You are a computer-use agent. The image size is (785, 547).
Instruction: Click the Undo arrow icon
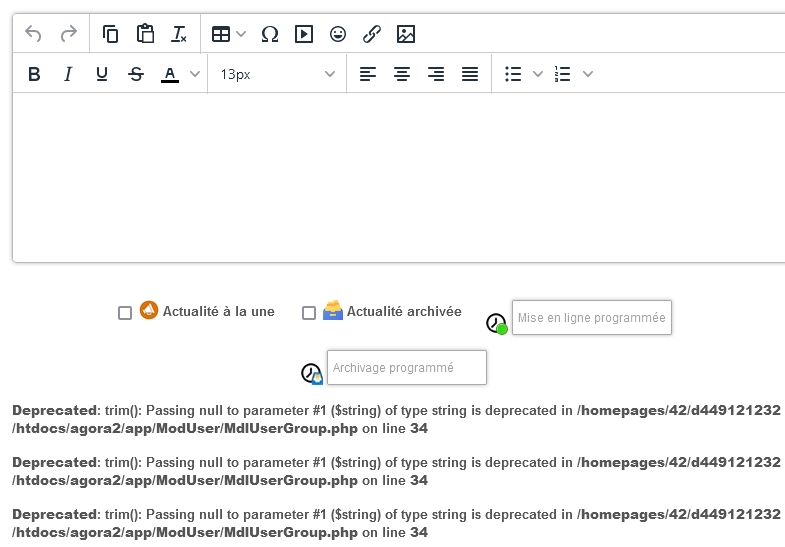click(x=33, y=34)
